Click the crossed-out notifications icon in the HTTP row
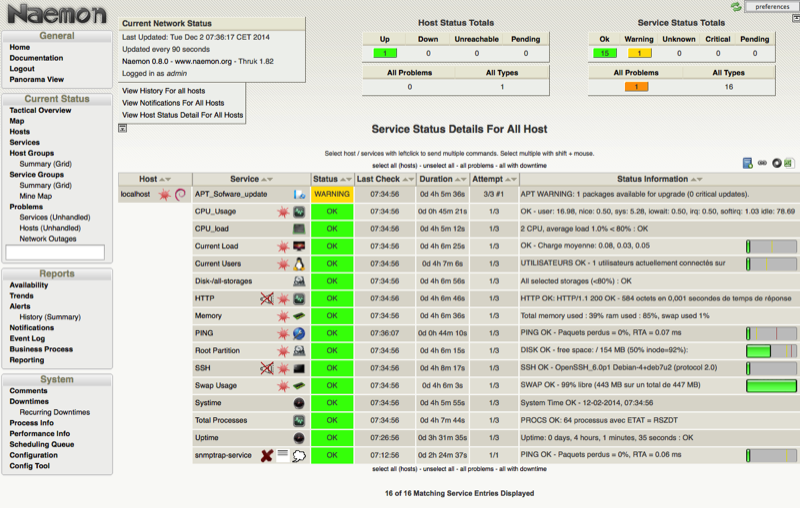 (x=267, y=299)
